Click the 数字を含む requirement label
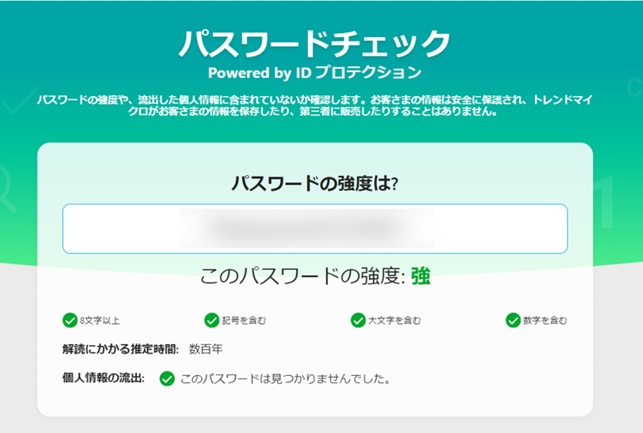 tap(546, 320)
